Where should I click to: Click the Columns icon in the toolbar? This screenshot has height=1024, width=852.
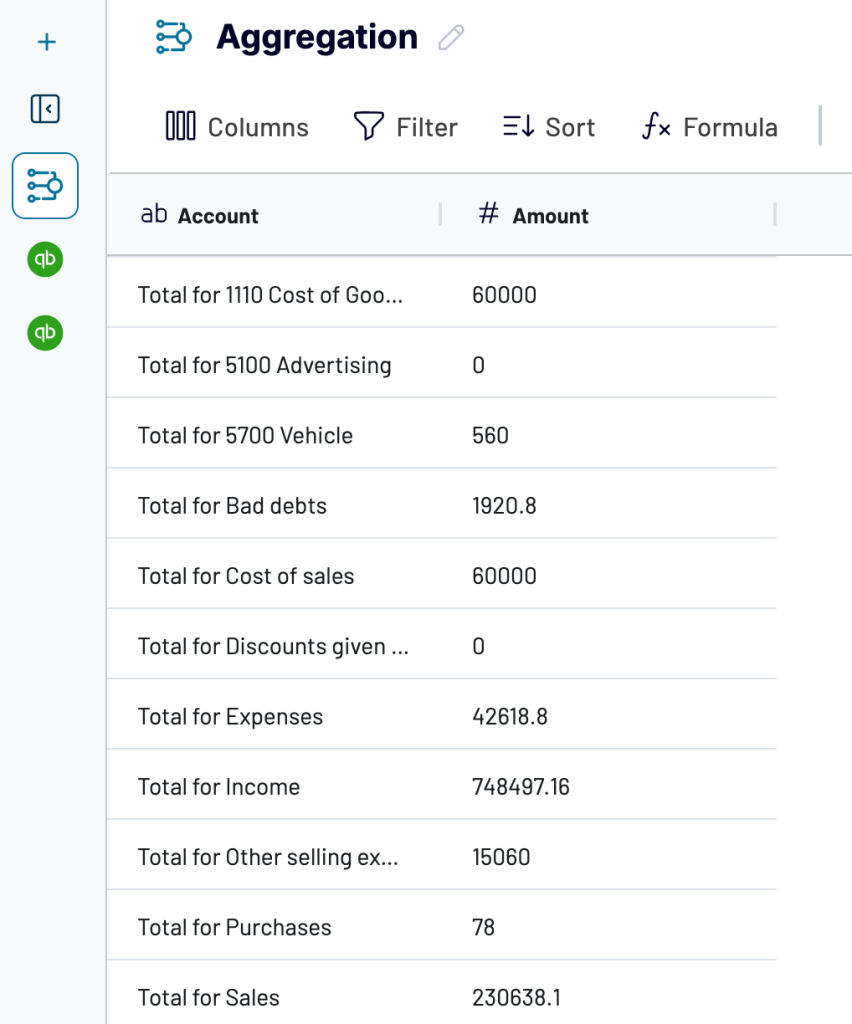tap(179, 126)
